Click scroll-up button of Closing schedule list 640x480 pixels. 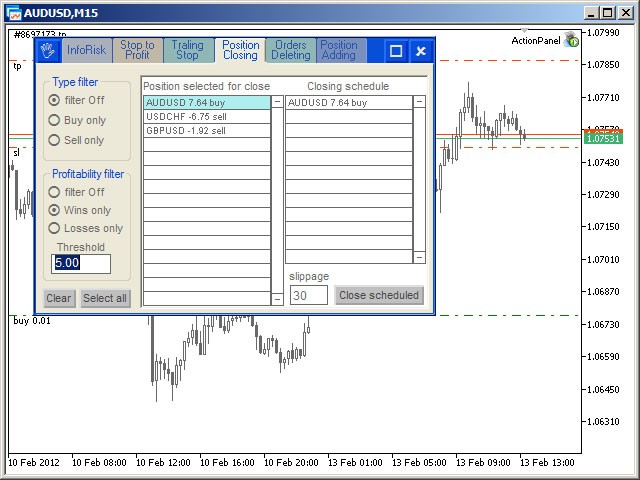pyautogui.click(x=419, y=102)
